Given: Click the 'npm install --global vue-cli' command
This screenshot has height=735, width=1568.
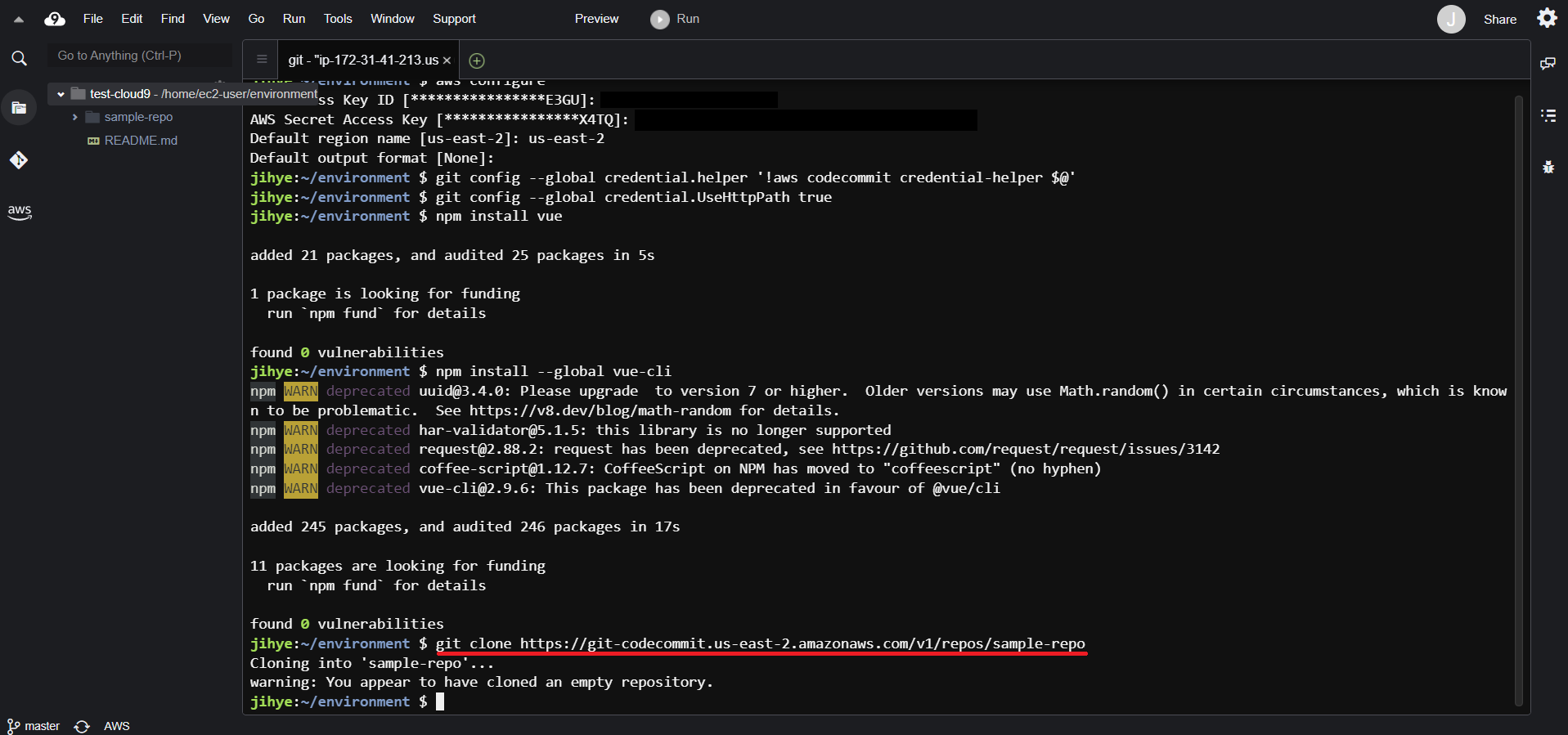Looking at the screenshot, I should (553, 372).
